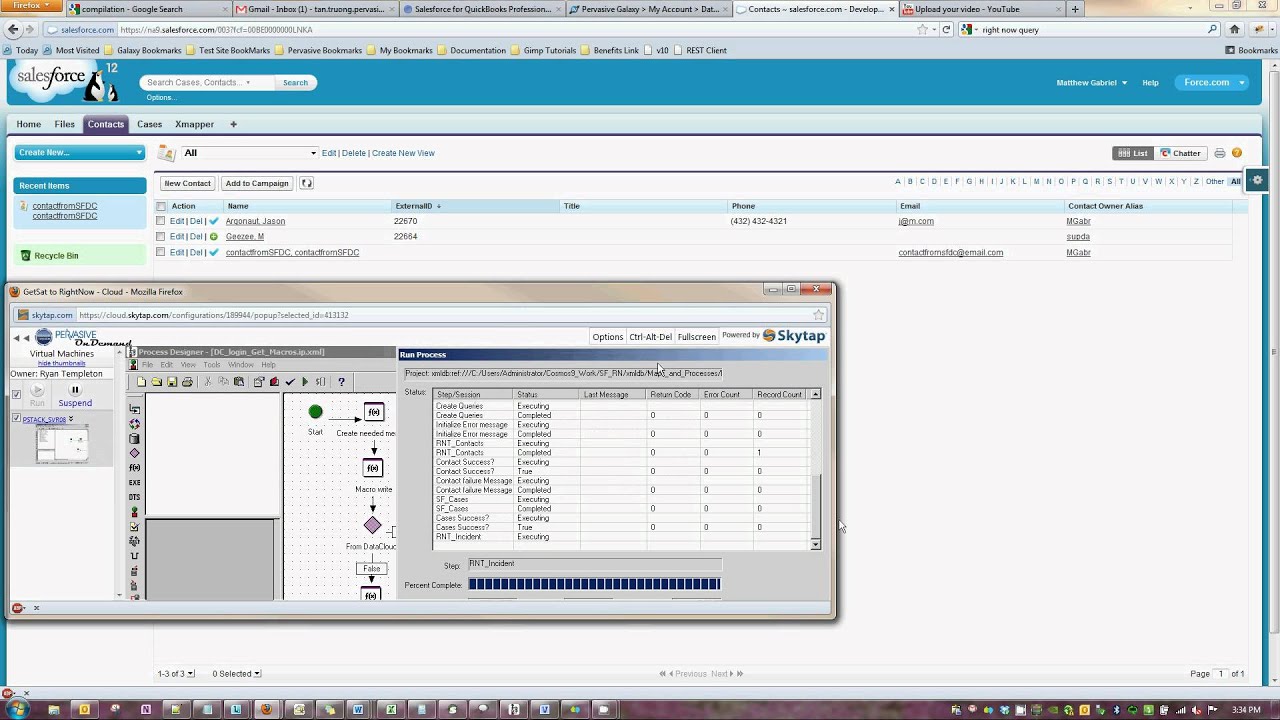Screen dimensions: 1280x720
Task: Click the orange help icon beside printer icon
Action: [x=1237, y=153]
